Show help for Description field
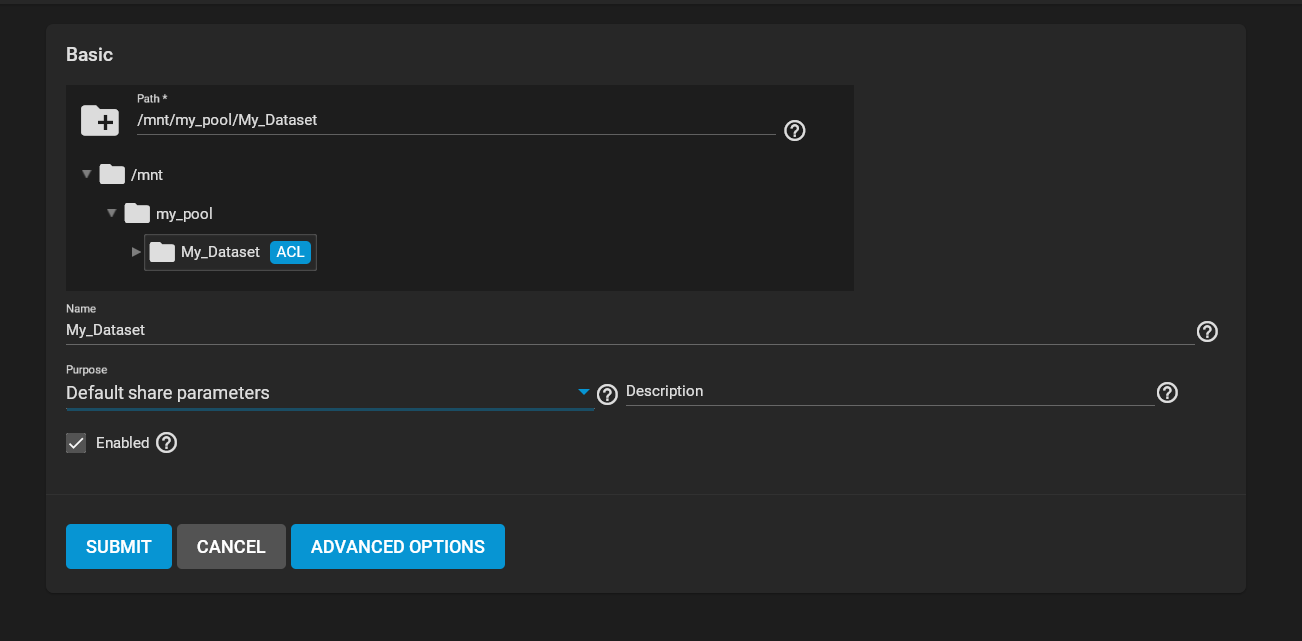 pos(1167,393)
